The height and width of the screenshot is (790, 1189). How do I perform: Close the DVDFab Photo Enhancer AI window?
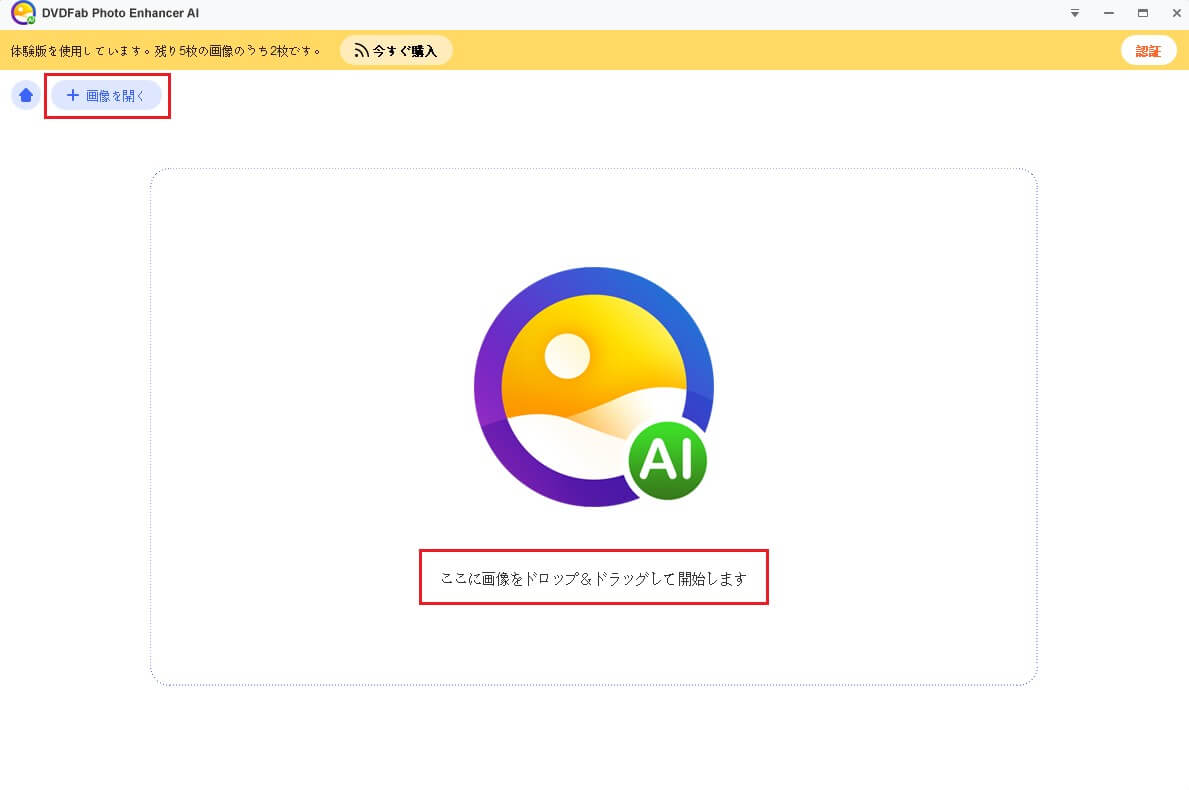pos(1176,13)
